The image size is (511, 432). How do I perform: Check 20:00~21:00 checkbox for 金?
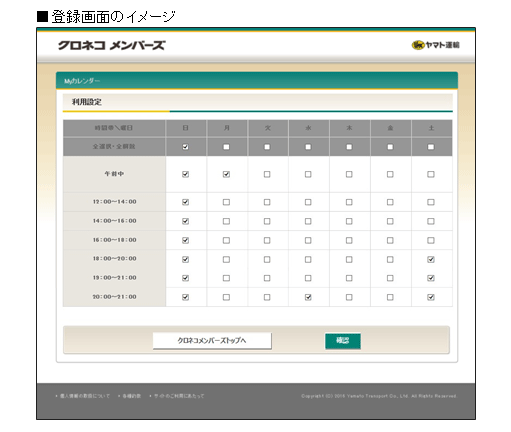(x=390, y=297)
